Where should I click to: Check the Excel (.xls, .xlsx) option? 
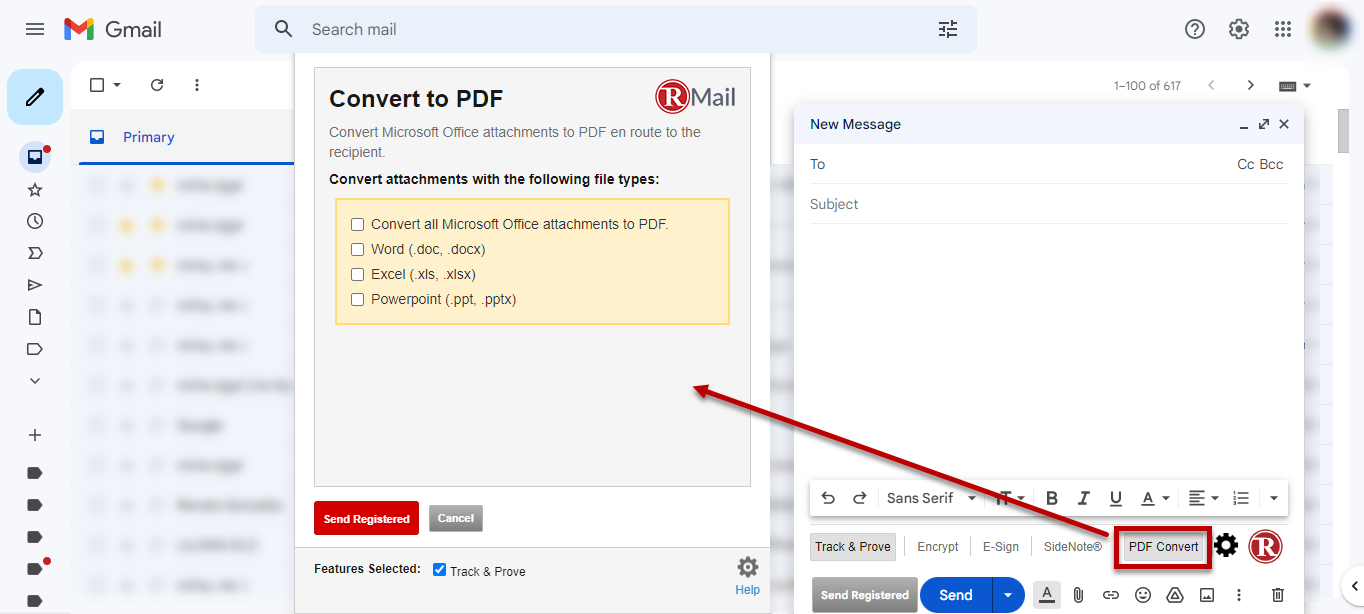pyautogui.click(x=357, y=274)
